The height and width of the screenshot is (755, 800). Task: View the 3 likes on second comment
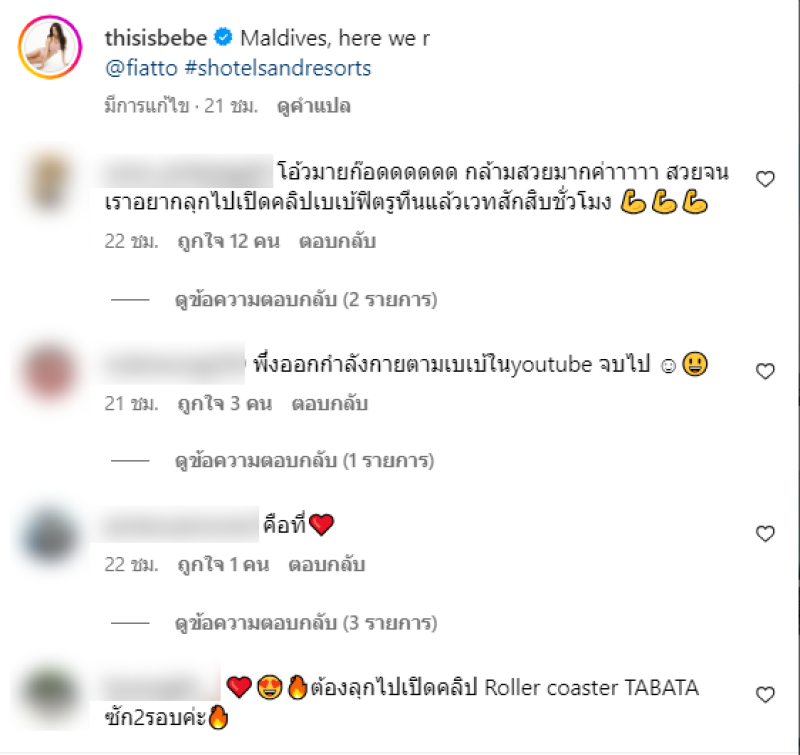click(224, 404)
